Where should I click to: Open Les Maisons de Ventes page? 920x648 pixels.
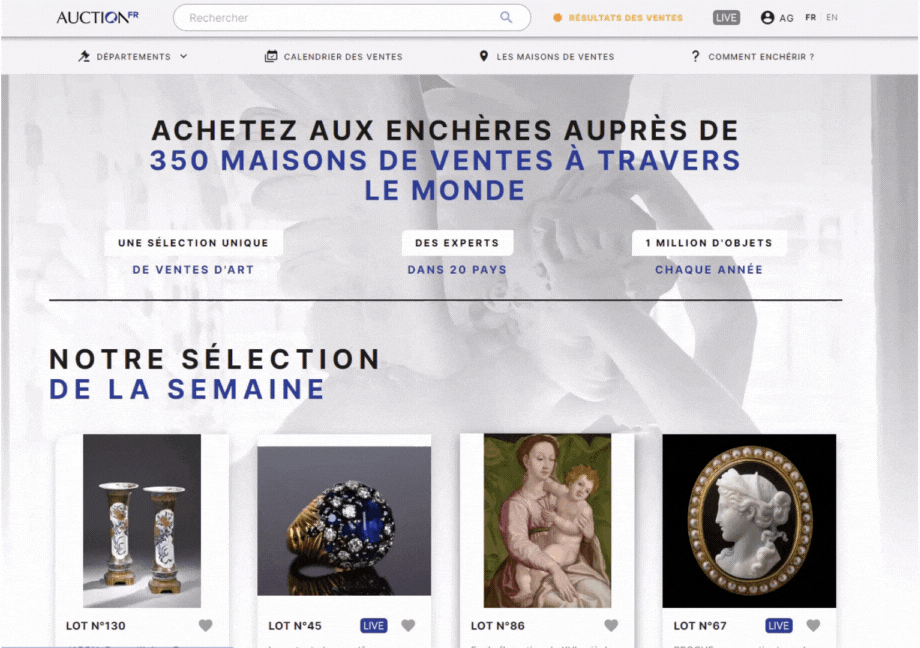[555, 57]
